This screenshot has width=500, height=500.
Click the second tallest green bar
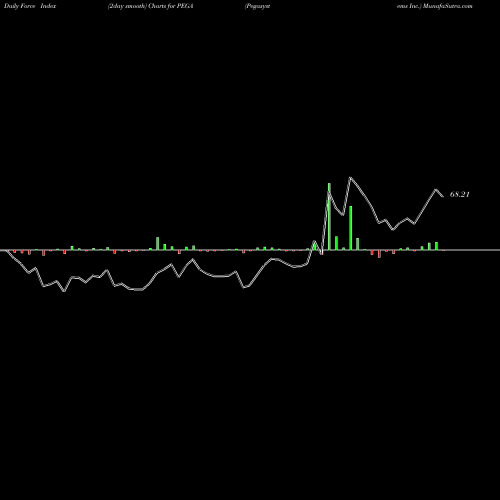[351, 228]
